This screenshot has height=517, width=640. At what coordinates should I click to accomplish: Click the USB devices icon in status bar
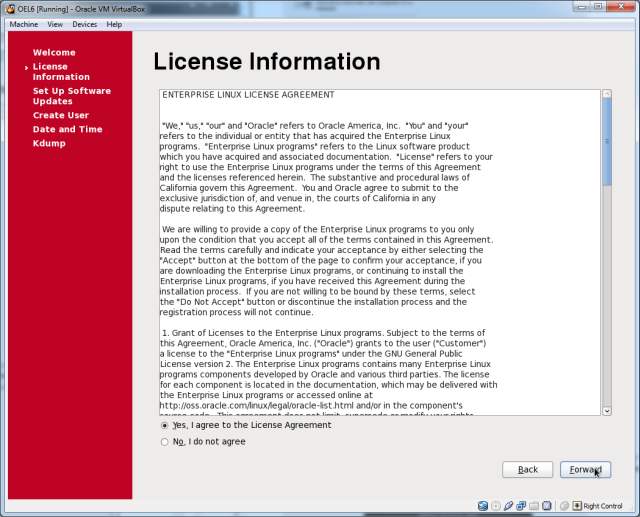508,506
